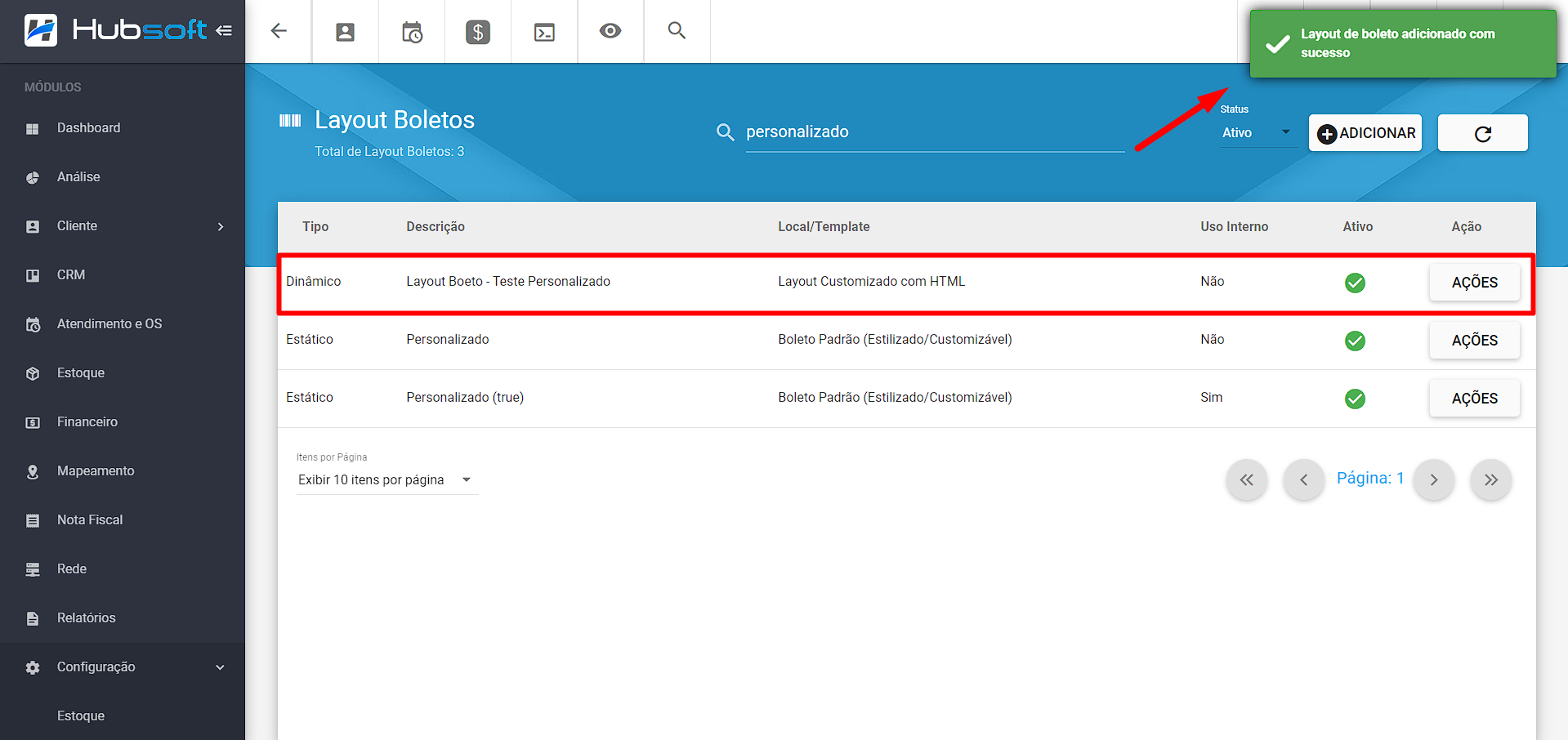Open Estoque module in sidebar
The image size is (1568, 740).
click(x=81, y=373)
